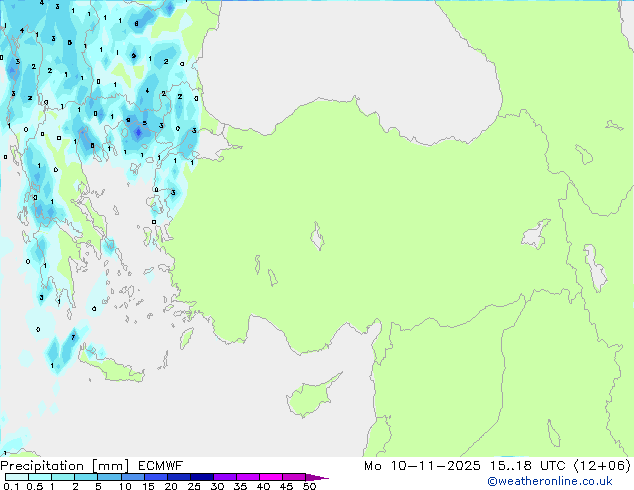Click the '35' legend scale label

(240, 486)
